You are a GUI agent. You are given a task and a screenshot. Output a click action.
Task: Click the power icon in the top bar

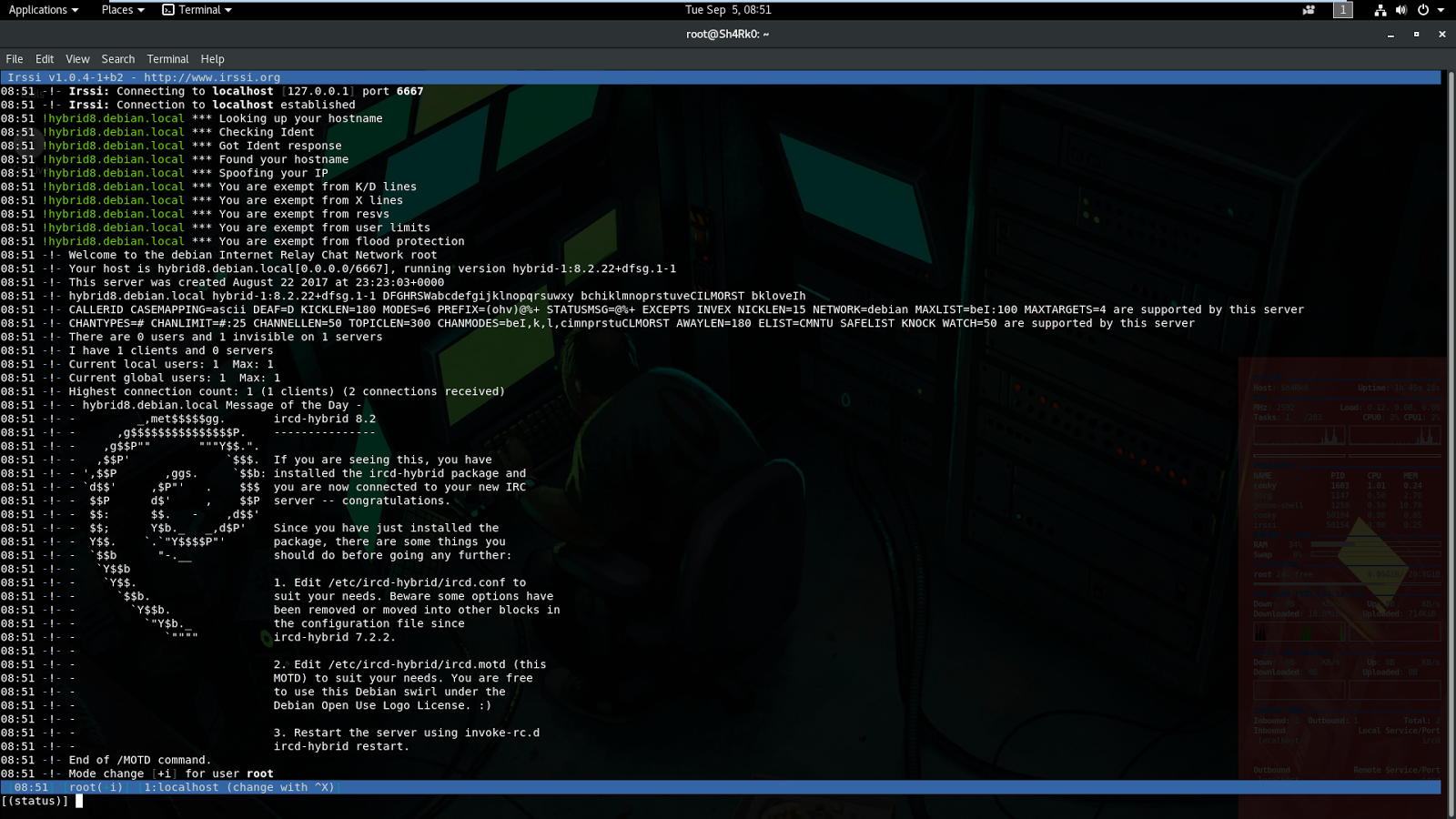tap(1422, 10)
